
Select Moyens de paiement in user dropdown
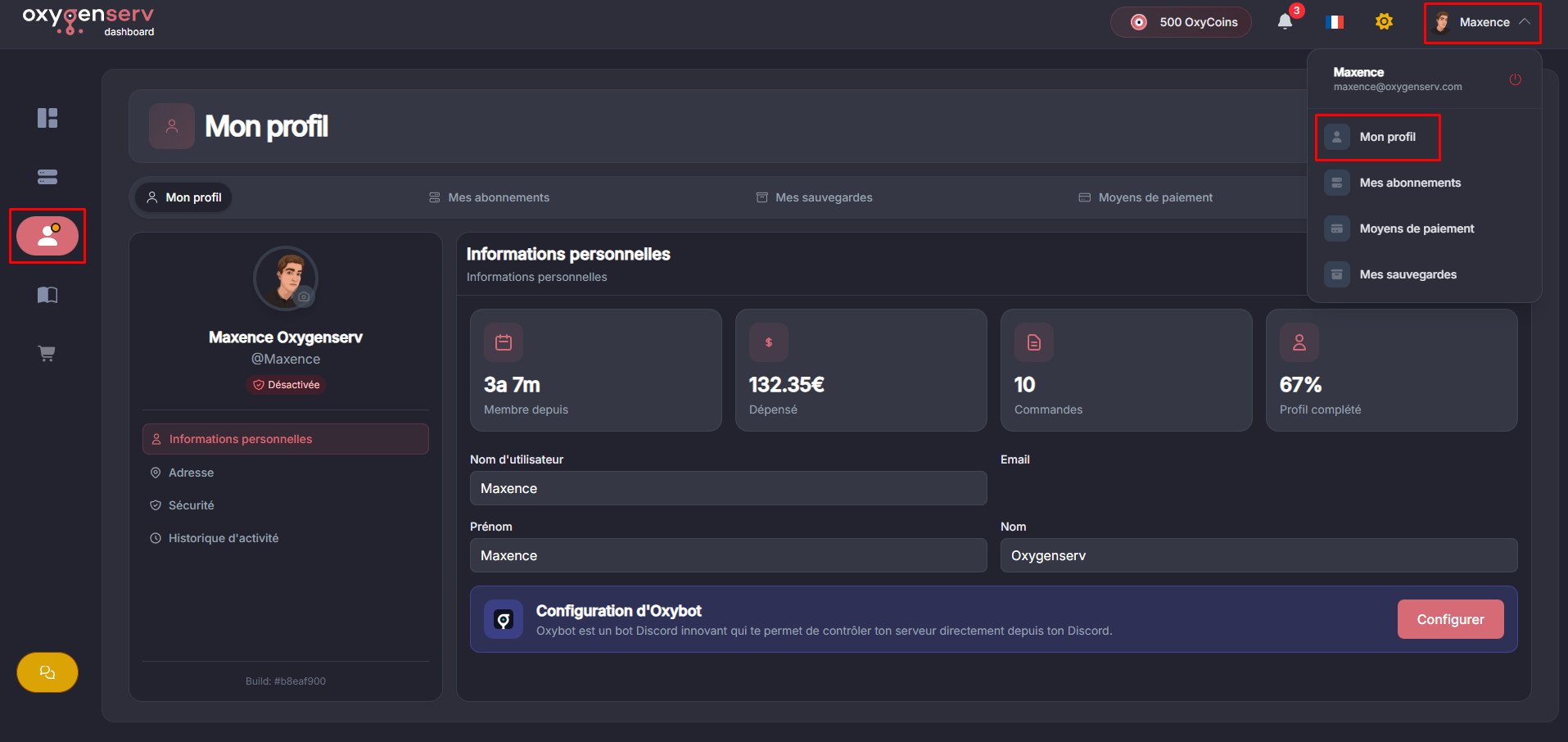pos(1416,228)
